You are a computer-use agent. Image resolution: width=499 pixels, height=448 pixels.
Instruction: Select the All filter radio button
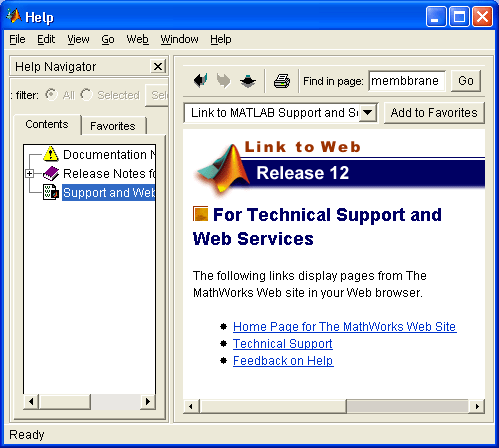pos(51,95)
